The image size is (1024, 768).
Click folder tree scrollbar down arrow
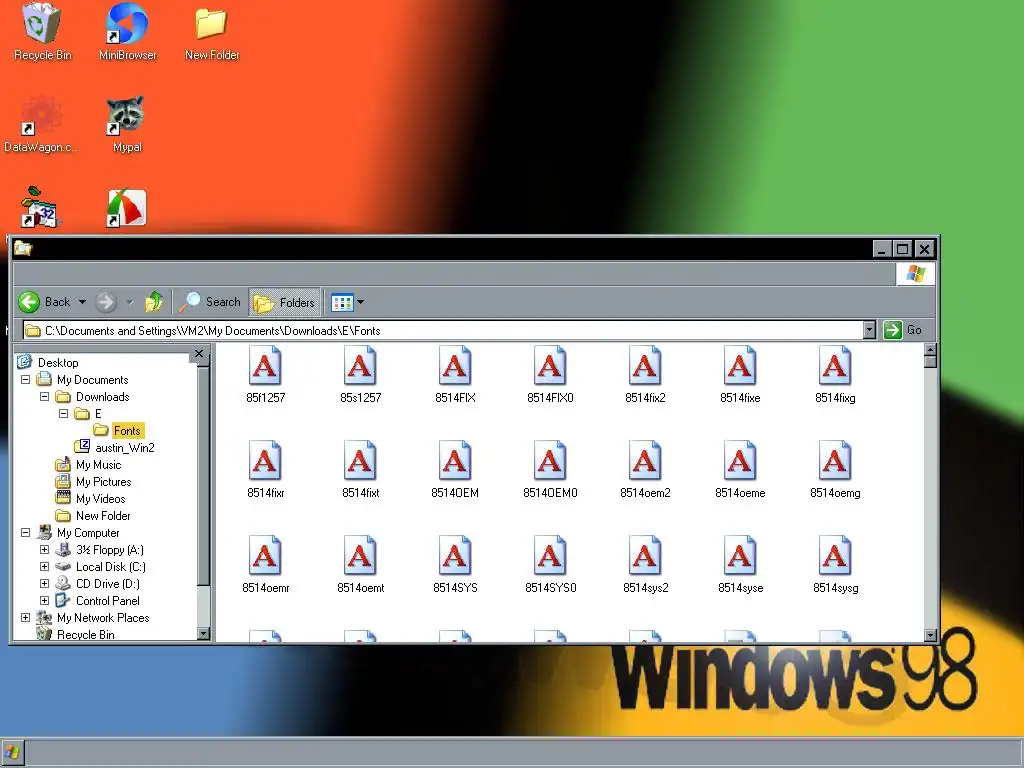[203, 633]
